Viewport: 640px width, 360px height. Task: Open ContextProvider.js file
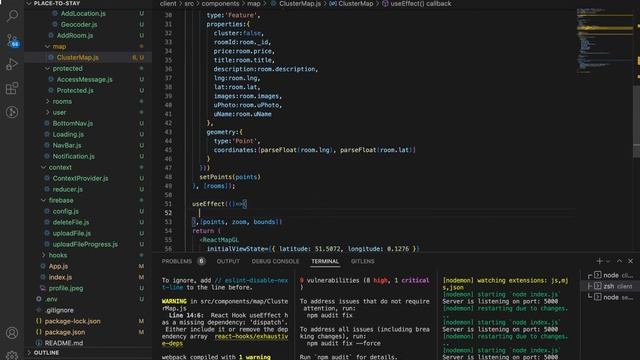click(x=80, y=178)
